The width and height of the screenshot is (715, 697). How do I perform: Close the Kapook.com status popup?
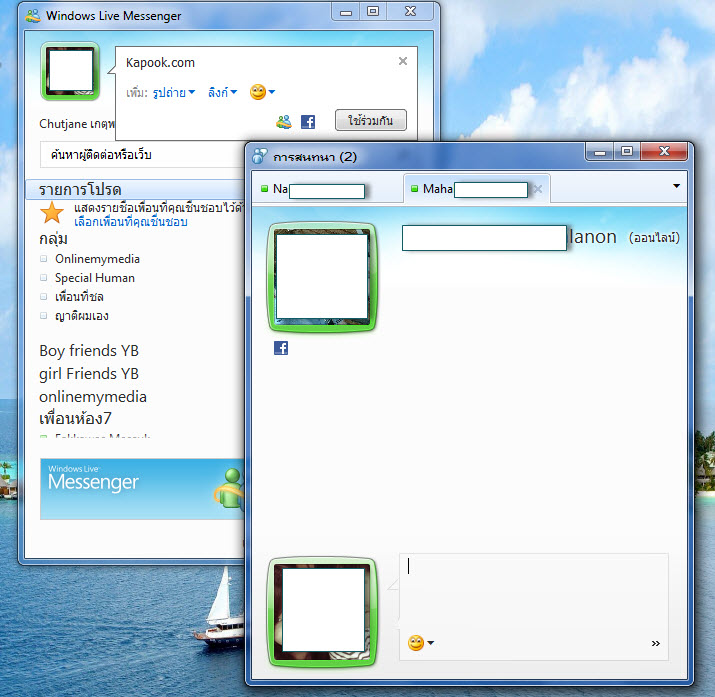pyautogui.click(x=403, y=61)
